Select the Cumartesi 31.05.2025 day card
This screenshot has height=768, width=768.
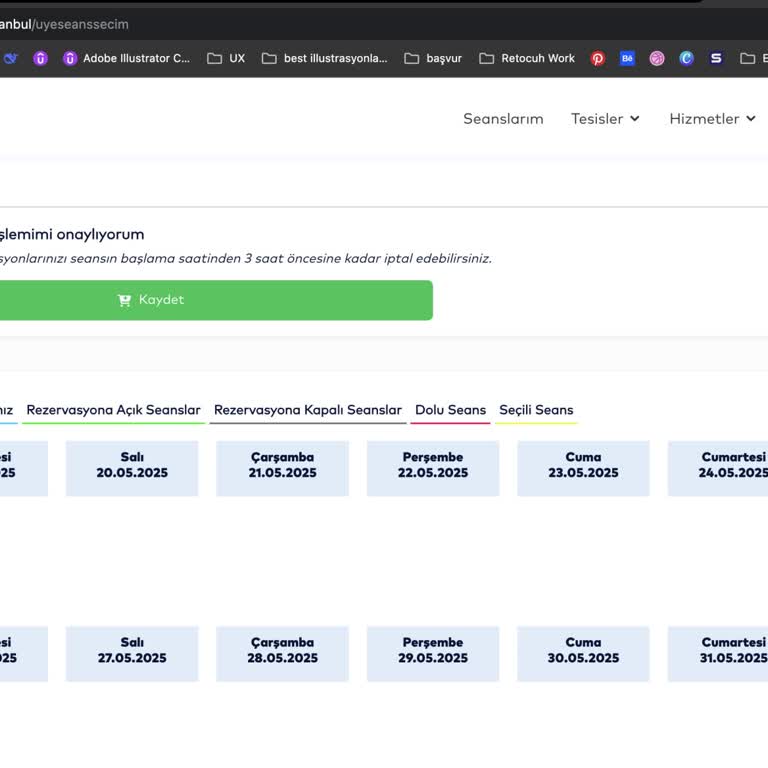pyautogui.click(x=718, y=653)
